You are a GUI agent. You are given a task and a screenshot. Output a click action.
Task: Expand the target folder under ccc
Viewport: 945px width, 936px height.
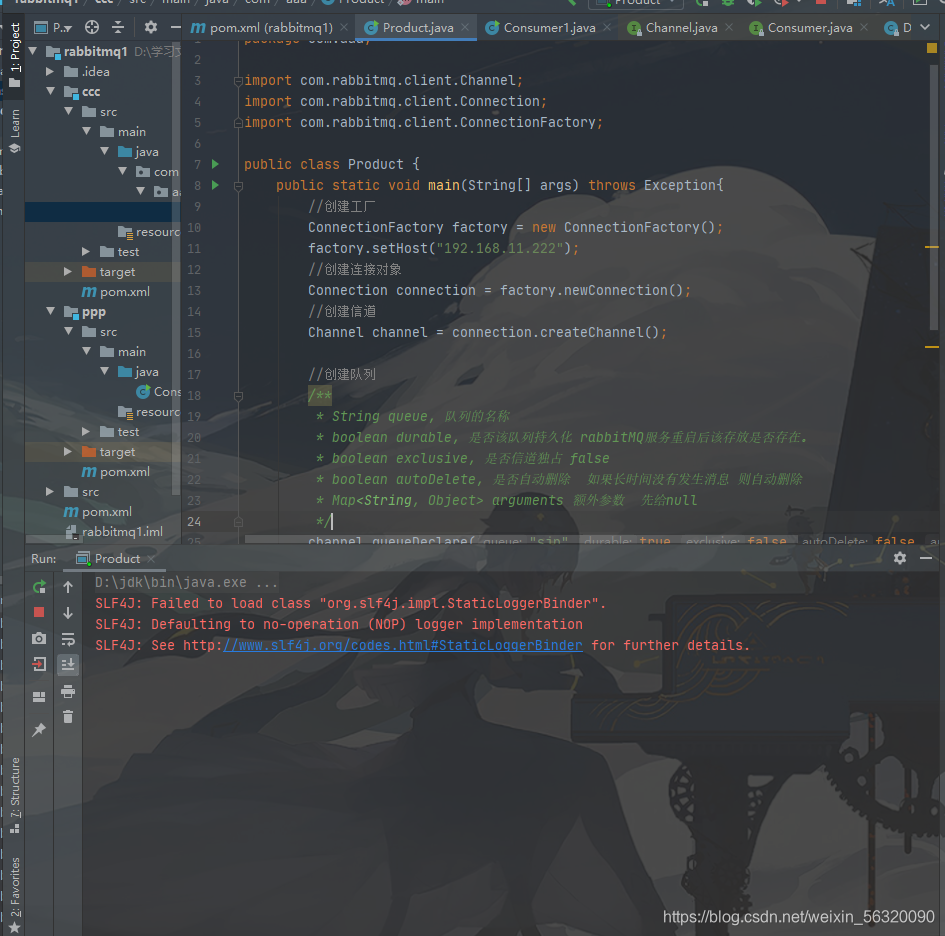coord(68,272)
